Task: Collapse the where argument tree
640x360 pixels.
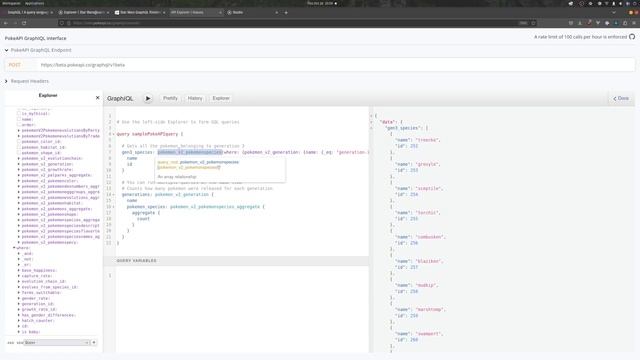Action: click(14, 248)
